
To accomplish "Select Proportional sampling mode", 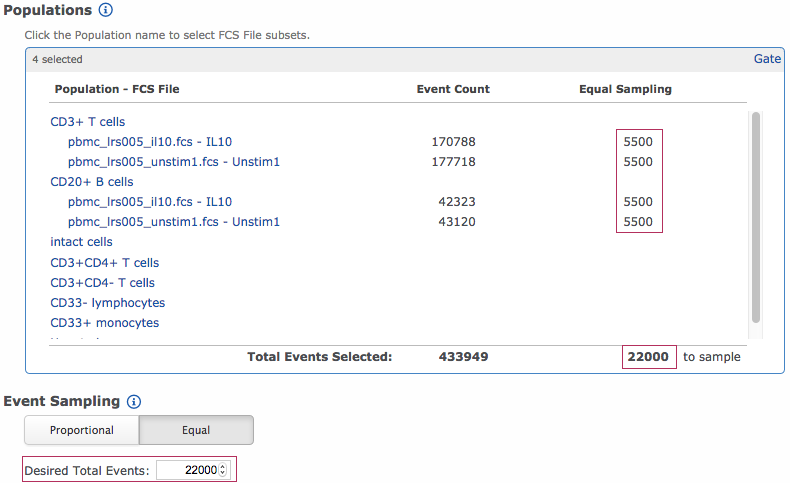I will [x=82, y=430].
